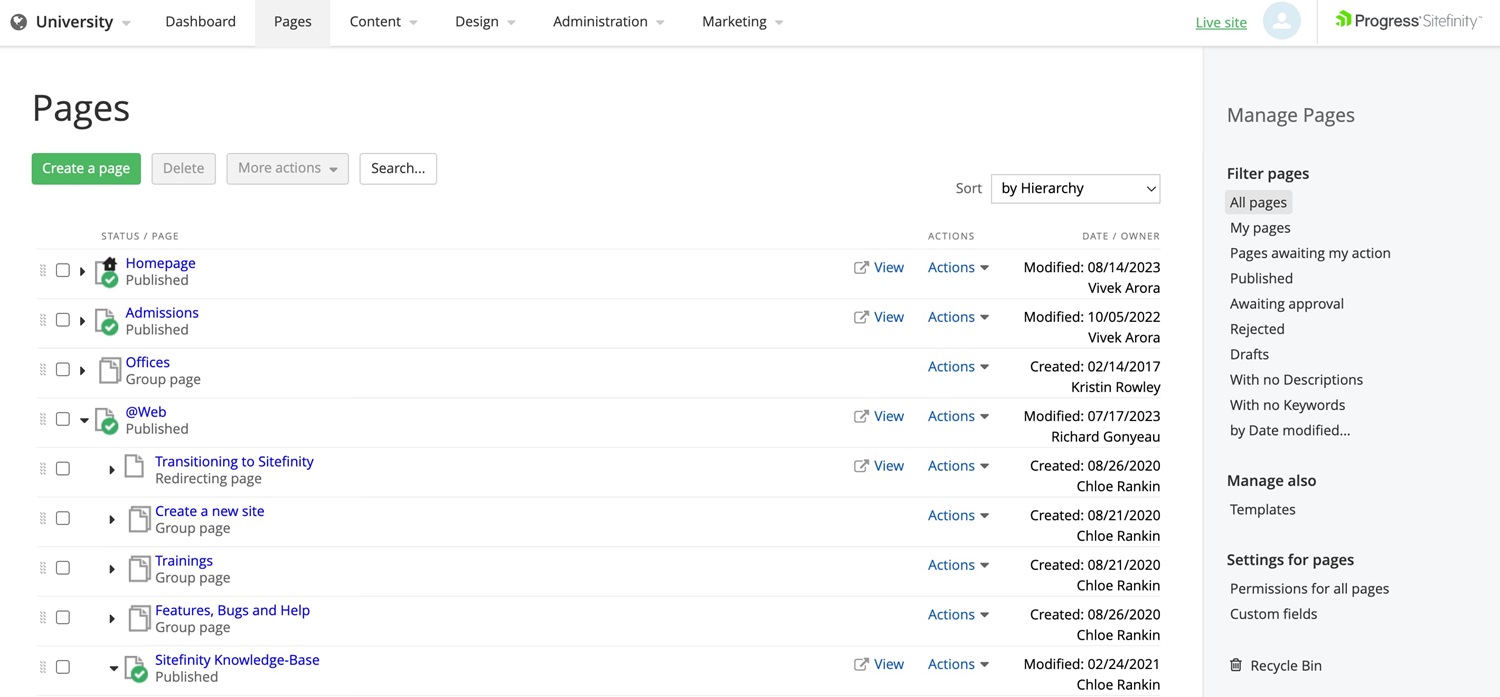1500x697 pixels.
Task: Click the Progress Sitefinity logo
Action: [1407, 20]
